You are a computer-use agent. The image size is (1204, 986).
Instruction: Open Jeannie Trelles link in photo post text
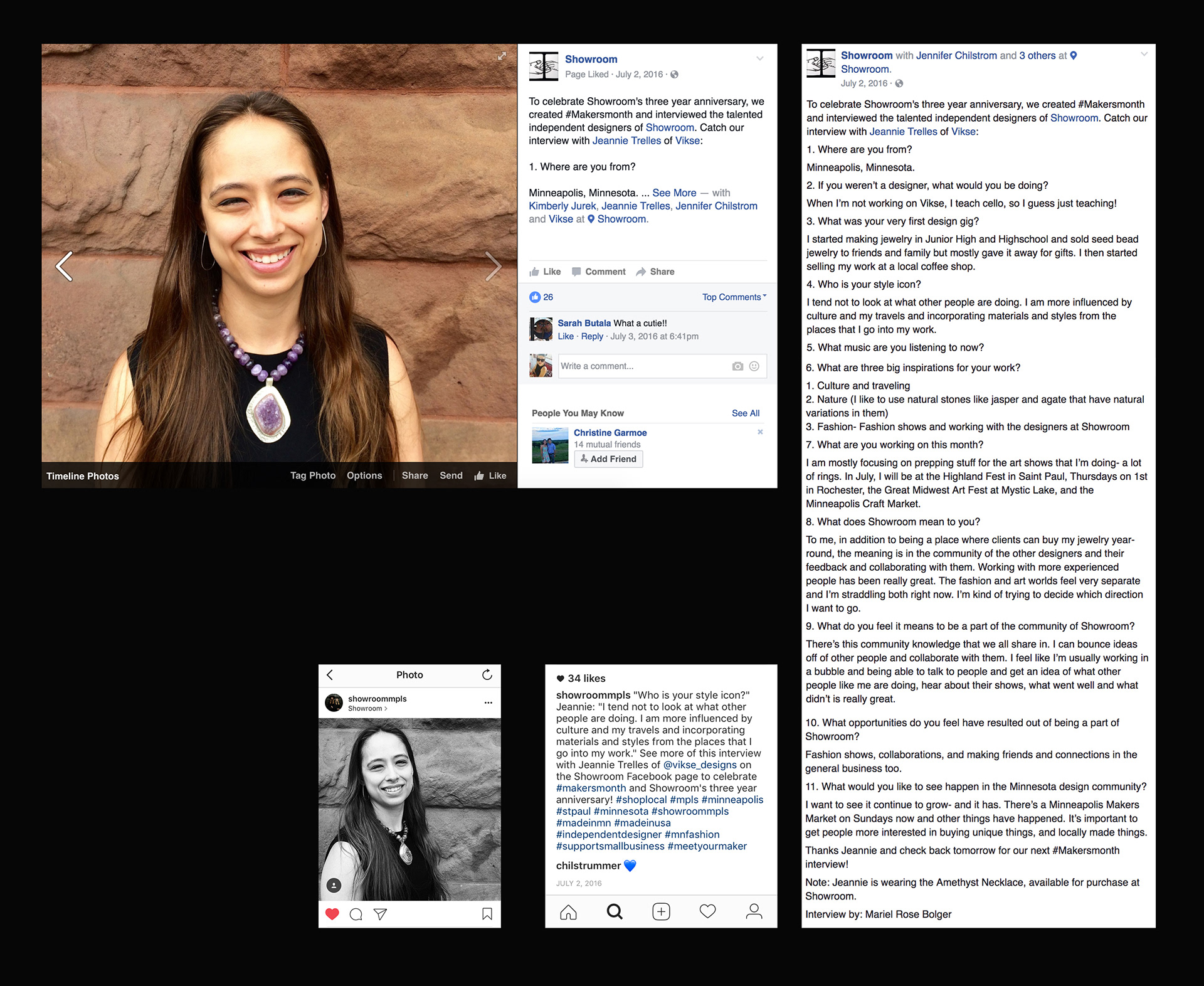pyautogui.click(x=626, y=140)
